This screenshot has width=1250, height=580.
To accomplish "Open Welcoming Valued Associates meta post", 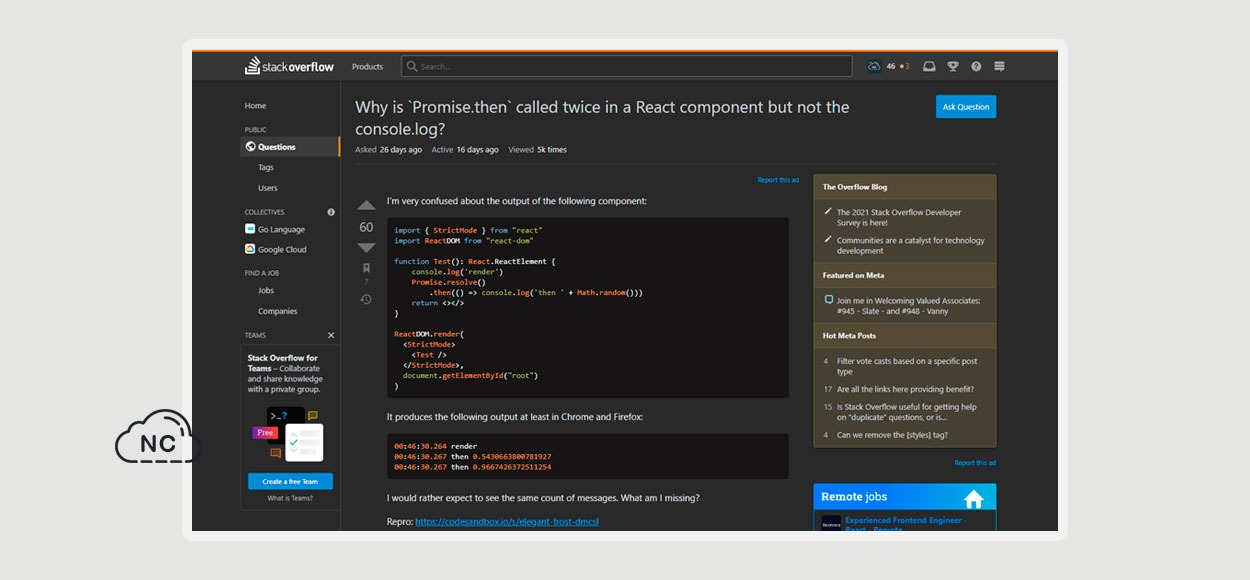I will [x=909, y=306].
